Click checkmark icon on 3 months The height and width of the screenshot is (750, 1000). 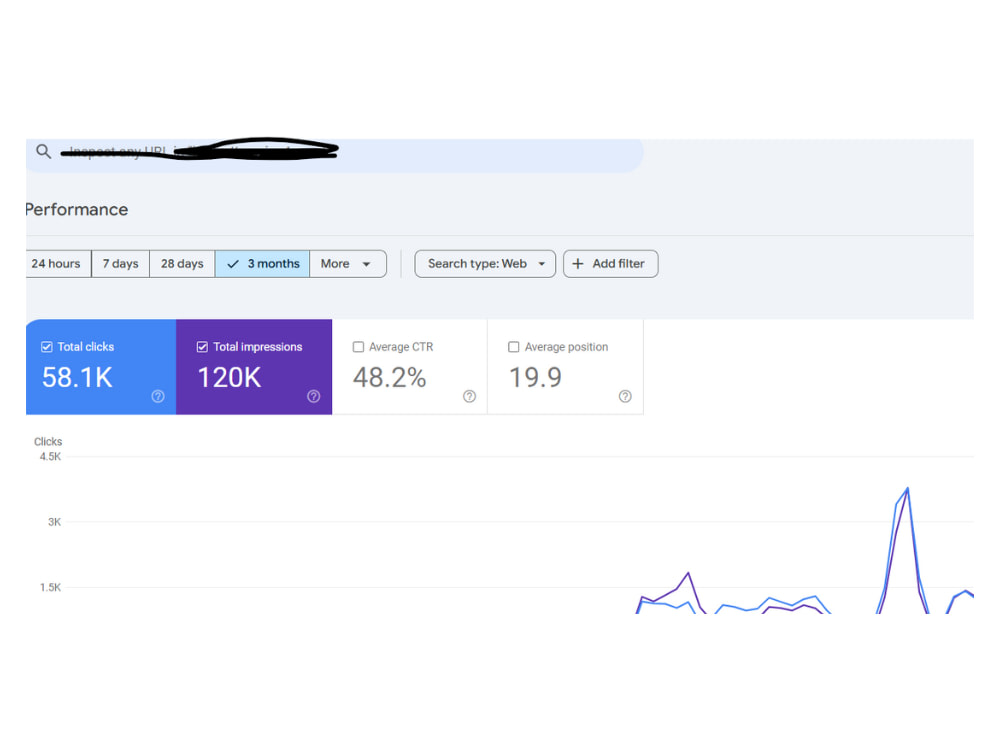pos(233,264)
